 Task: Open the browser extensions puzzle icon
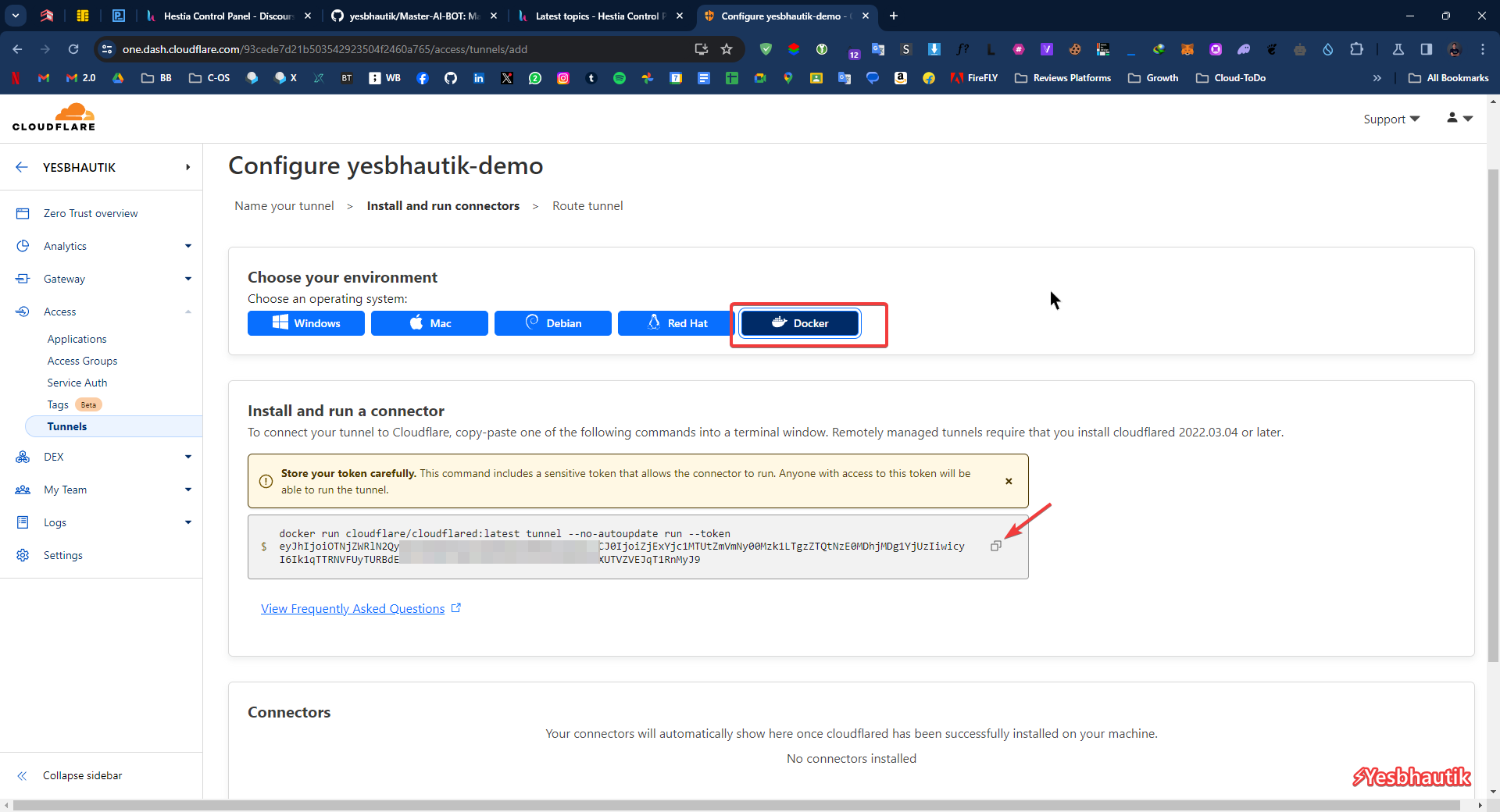1356,49
